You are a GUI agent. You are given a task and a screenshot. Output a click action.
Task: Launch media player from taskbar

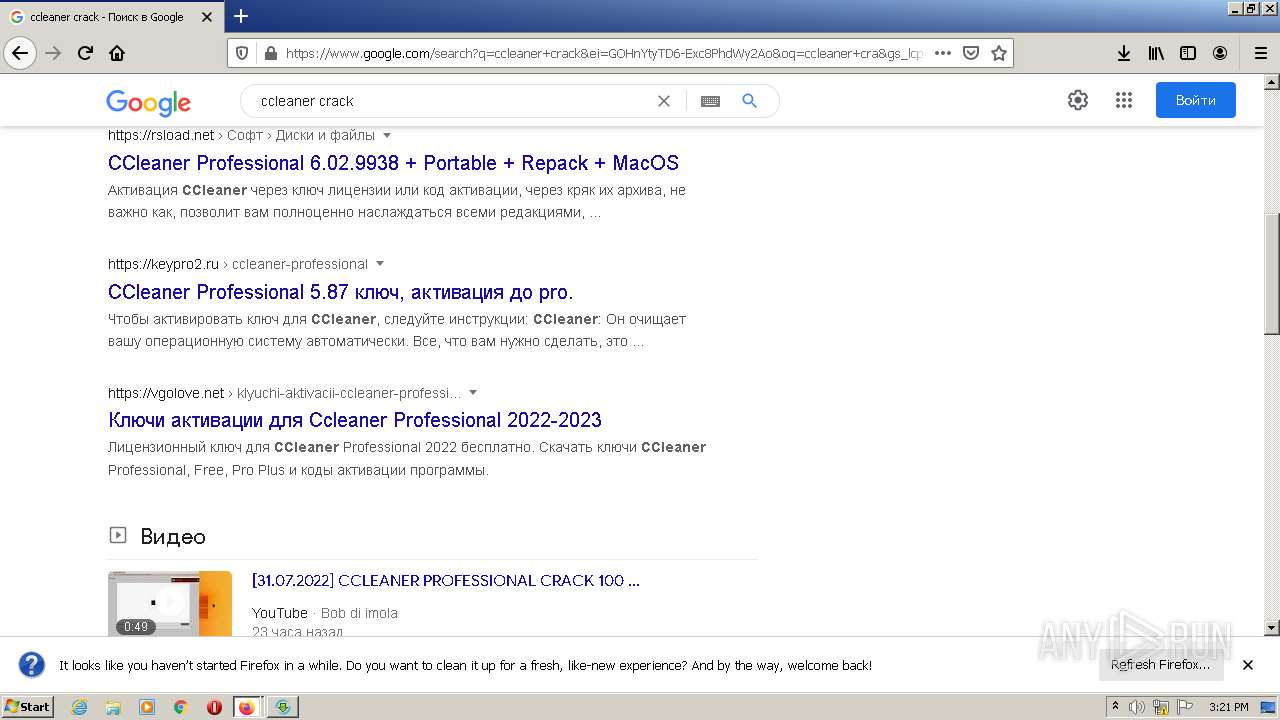pos(147,707)
